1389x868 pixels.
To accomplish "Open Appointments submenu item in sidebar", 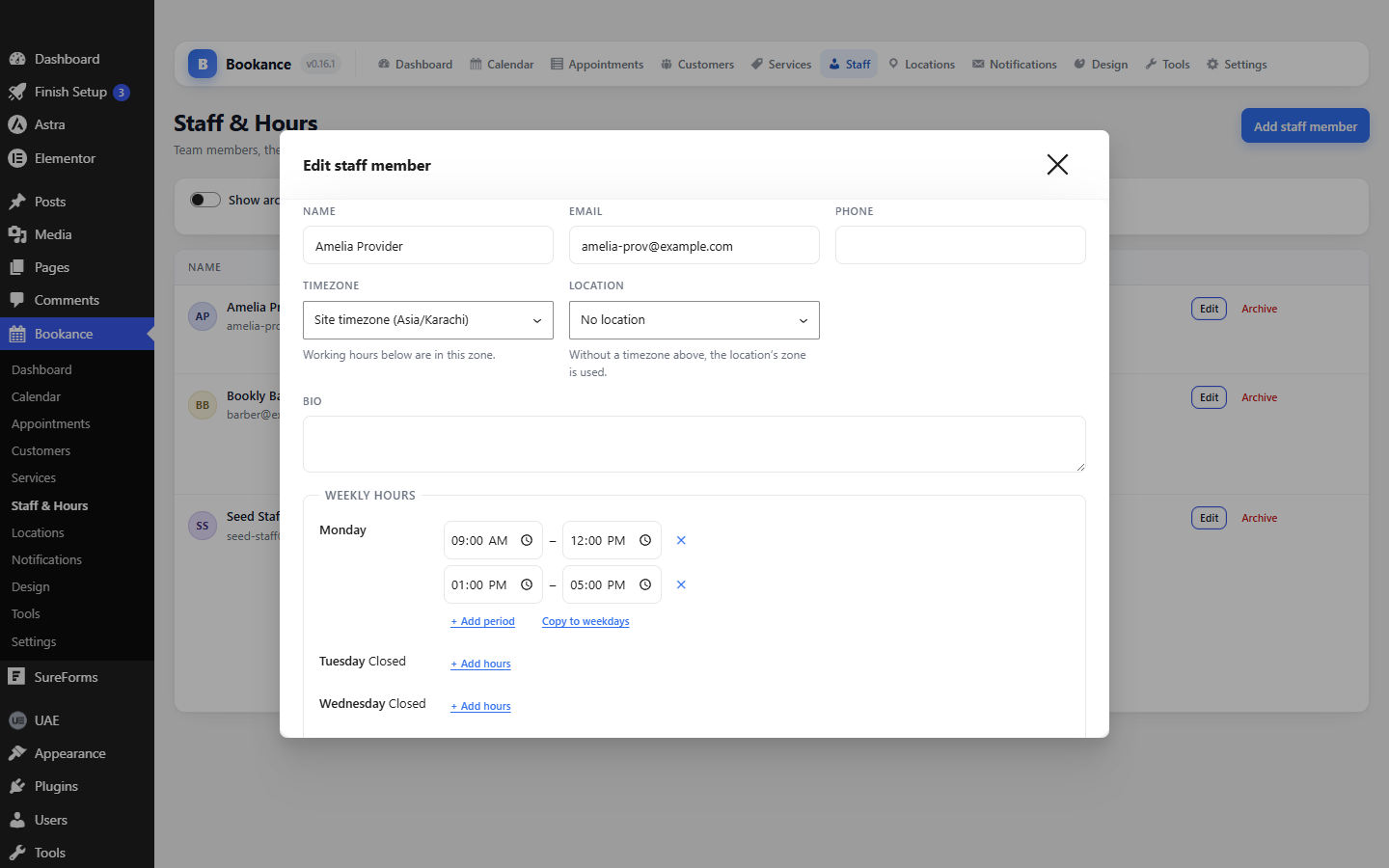I will [x=77, y=423].
